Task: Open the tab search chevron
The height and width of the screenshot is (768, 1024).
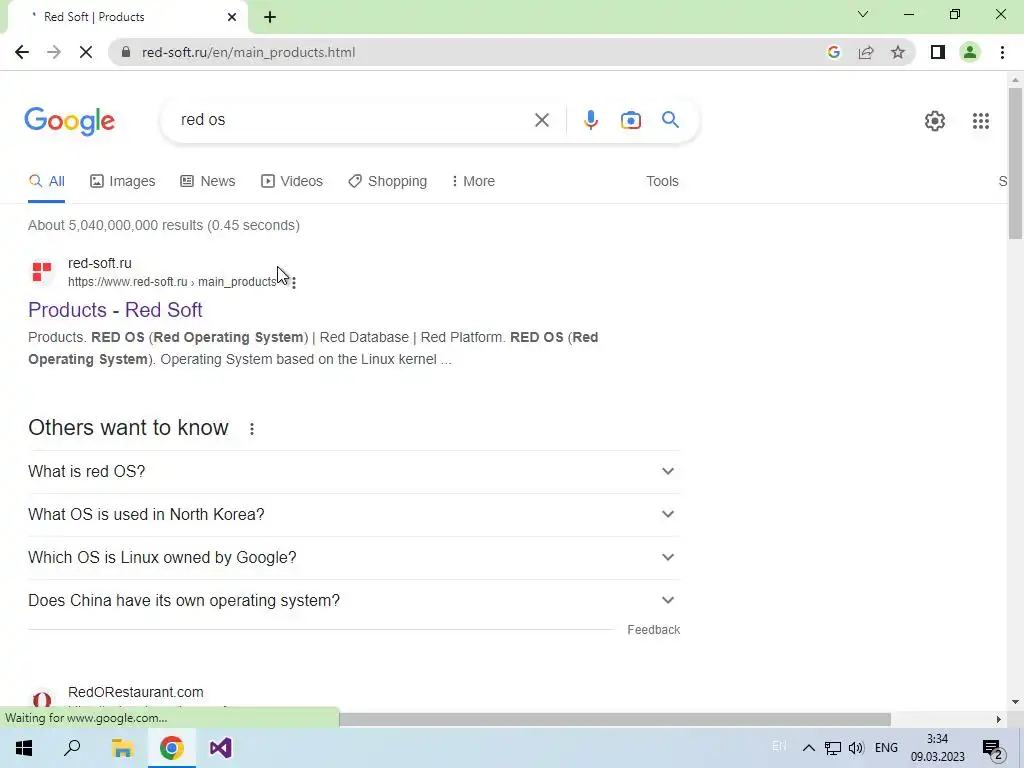Action: [863, 14]
